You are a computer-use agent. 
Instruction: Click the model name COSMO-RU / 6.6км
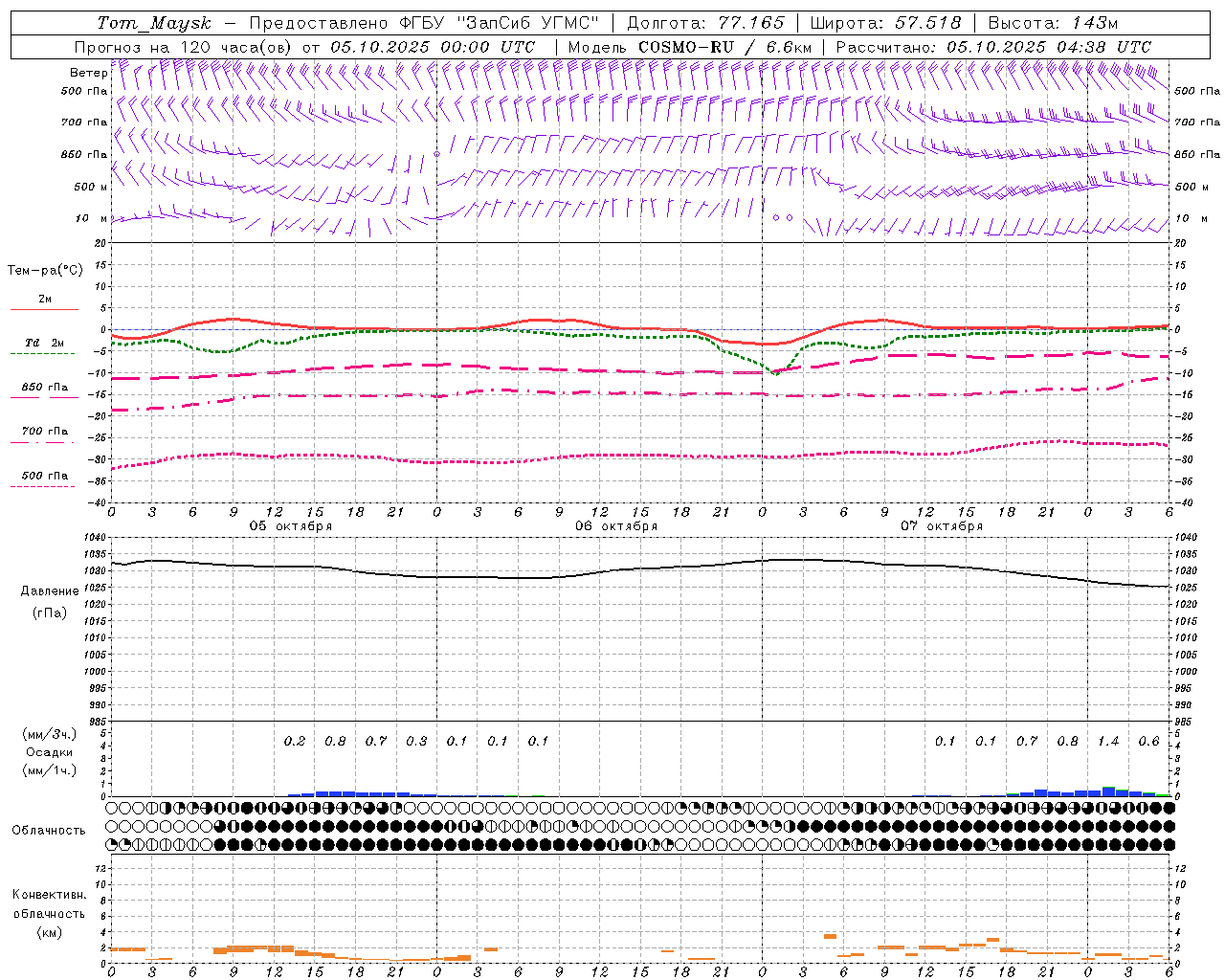725,47
